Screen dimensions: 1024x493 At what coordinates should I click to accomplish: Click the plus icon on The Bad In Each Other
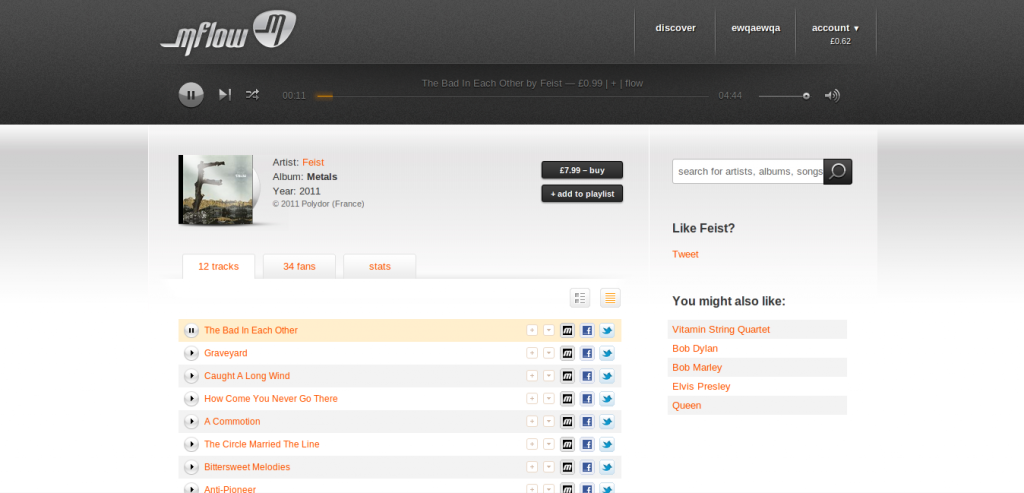(532, 330)
